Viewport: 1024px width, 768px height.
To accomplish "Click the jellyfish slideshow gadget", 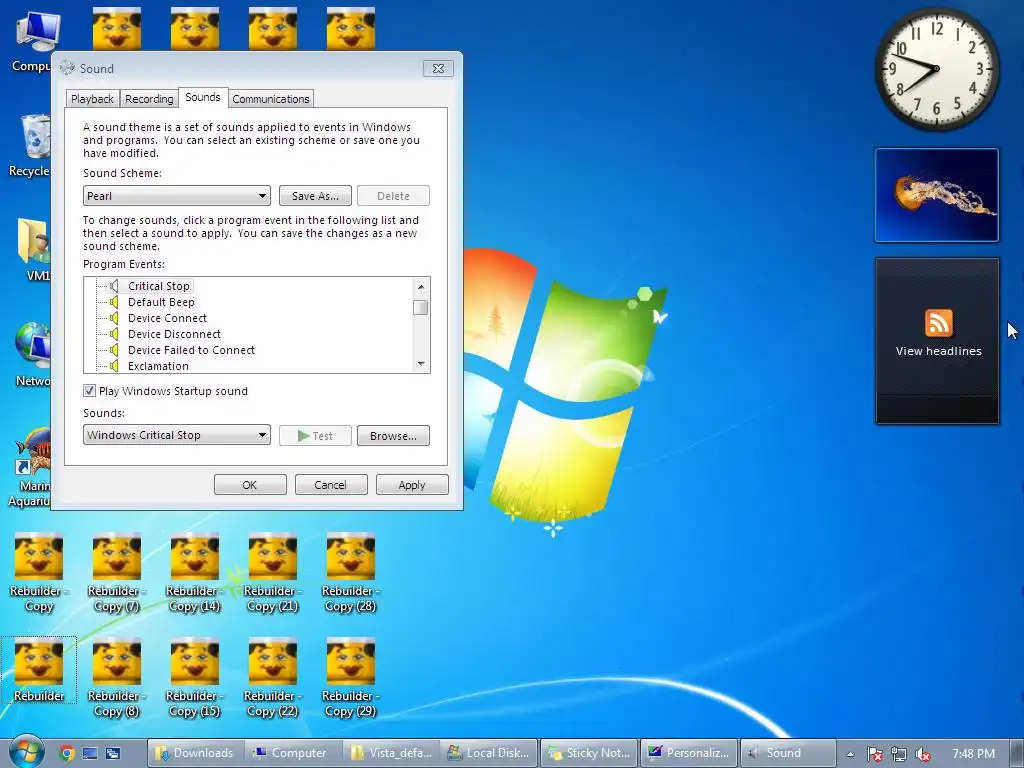I will pos(936,195).
